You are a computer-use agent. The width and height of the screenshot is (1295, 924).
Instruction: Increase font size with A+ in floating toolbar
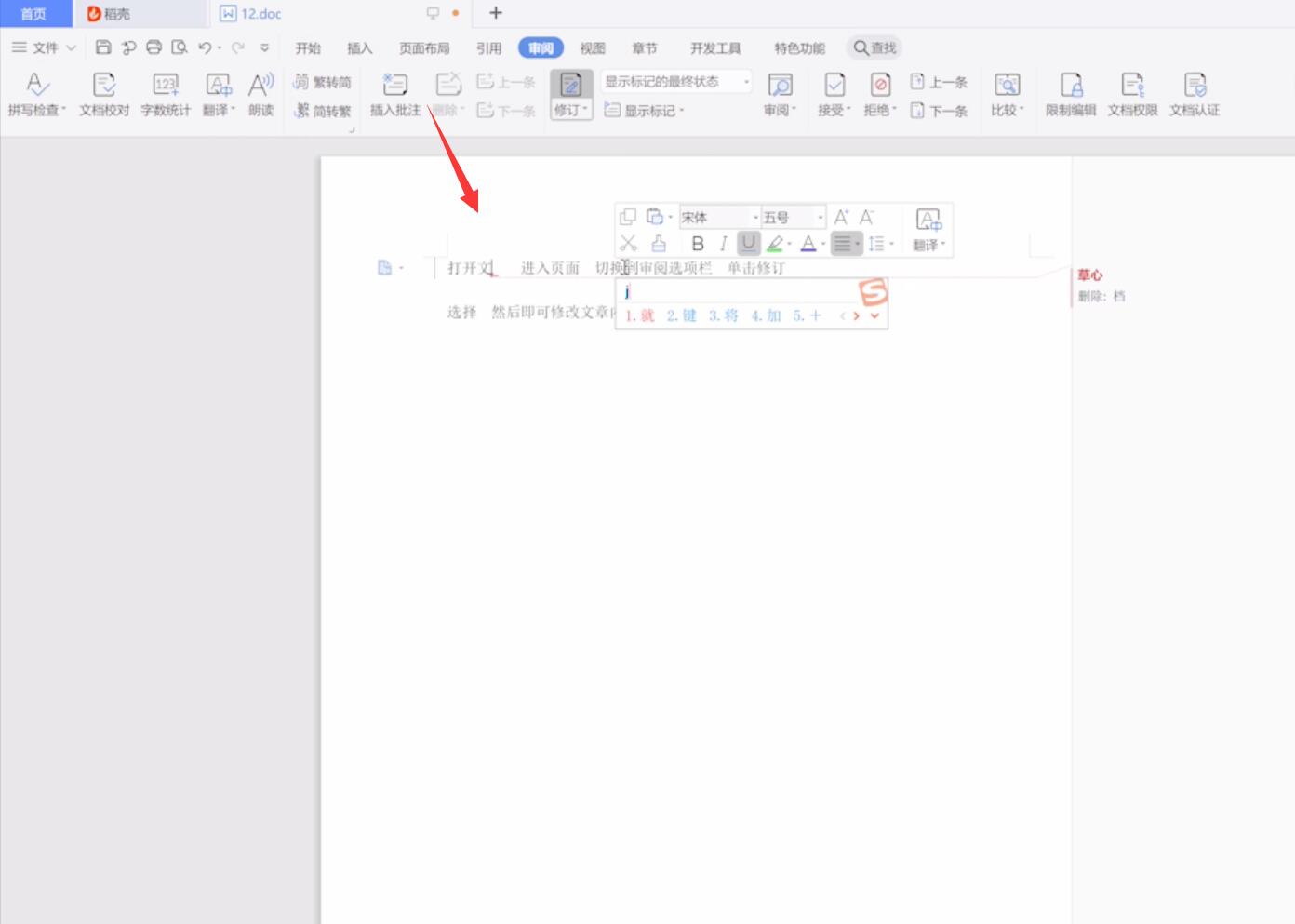tap(841, 217)
